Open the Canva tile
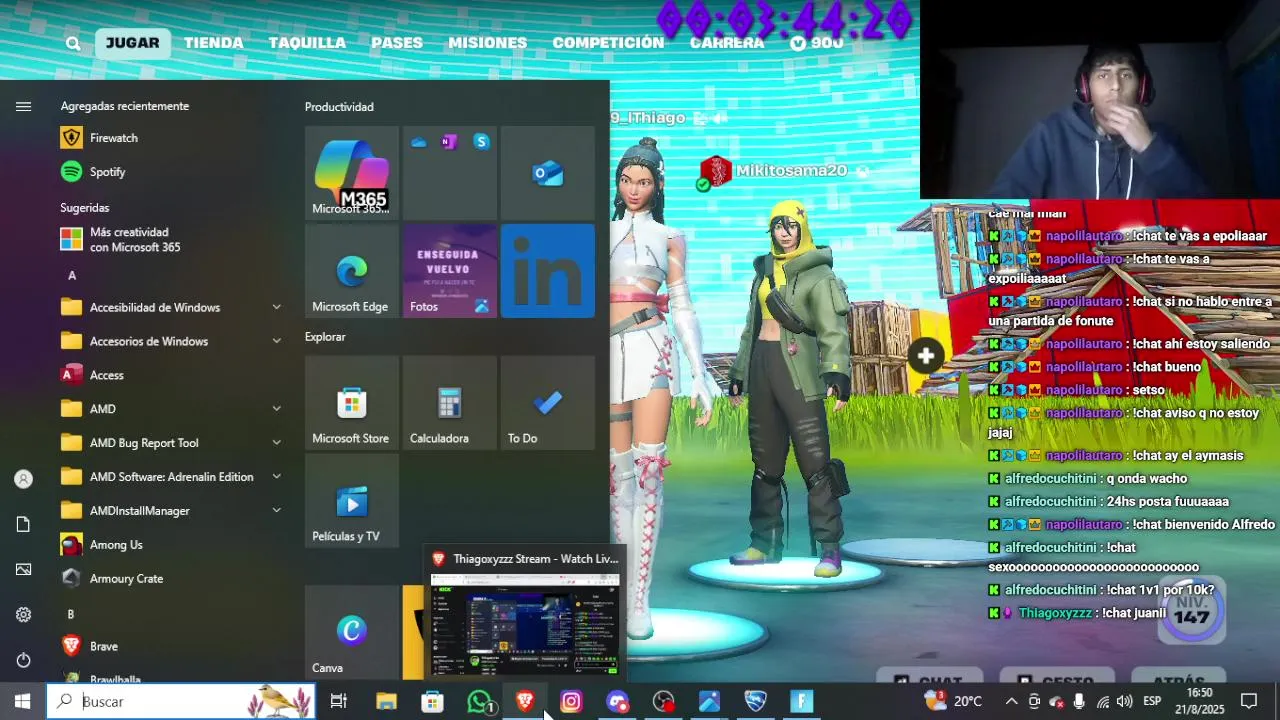 pos(351,632)
